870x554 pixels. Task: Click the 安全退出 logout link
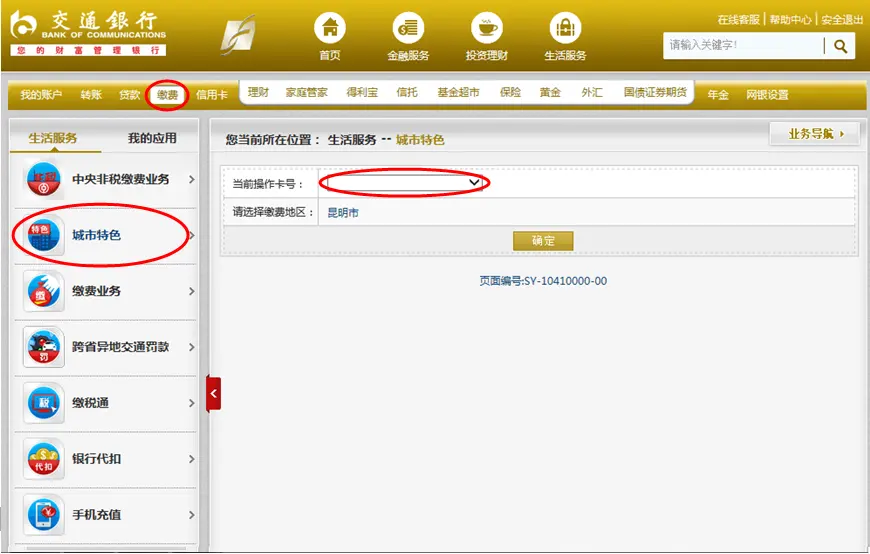click(842, 20)
